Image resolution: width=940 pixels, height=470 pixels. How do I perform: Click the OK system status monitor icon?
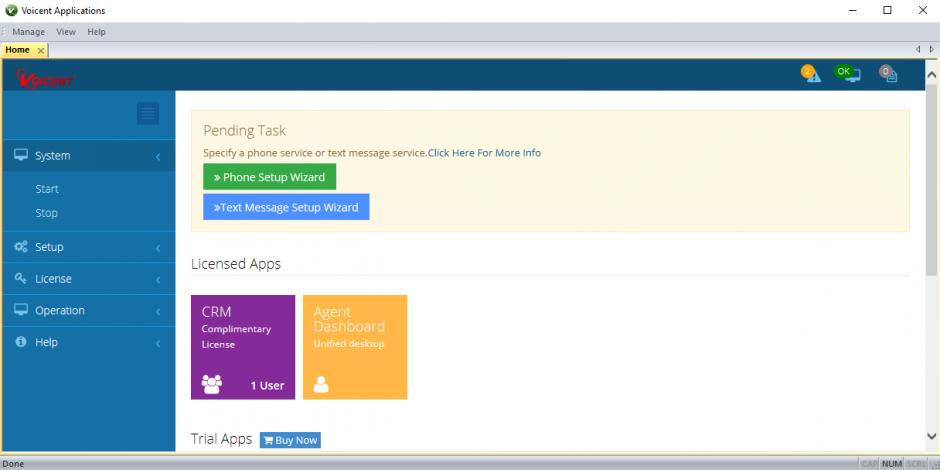point(847,74)
